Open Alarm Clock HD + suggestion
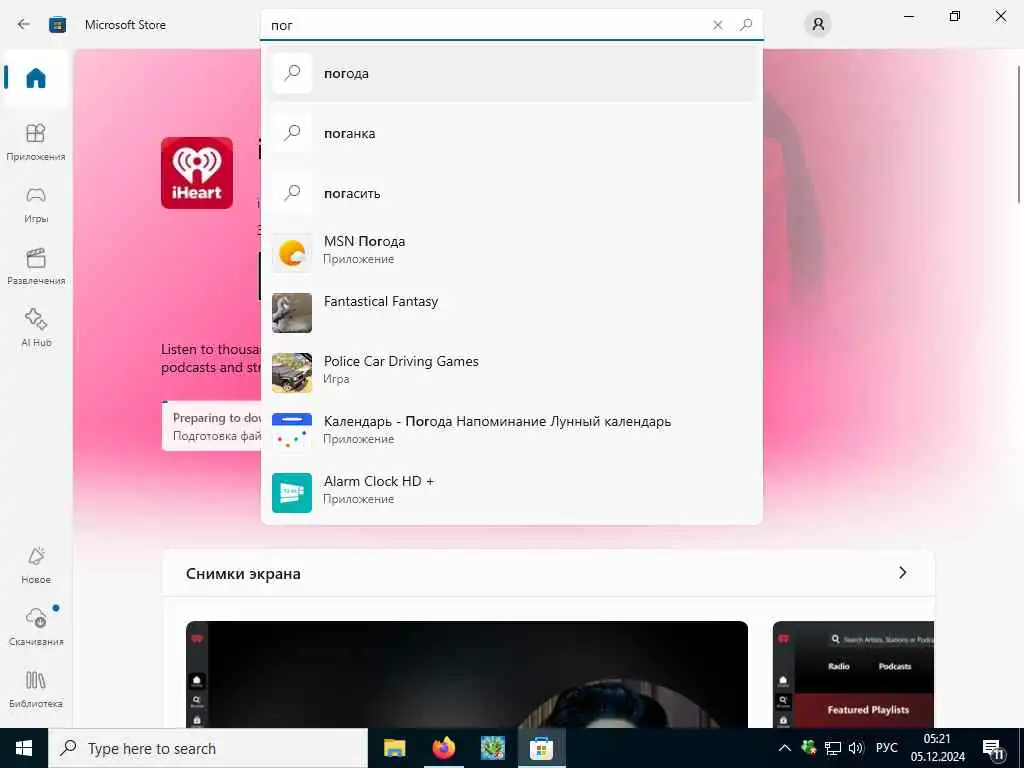Screen dimensions: 1024x768 (x=511, y=492)
